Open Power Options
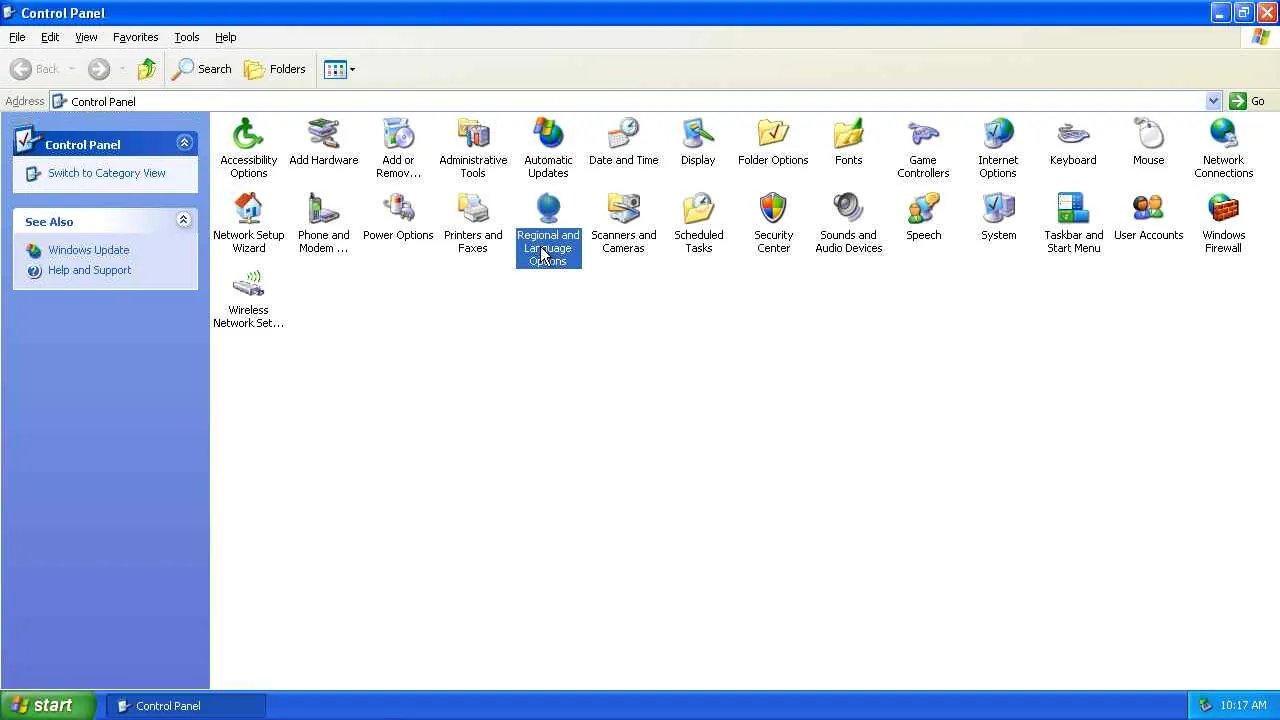This screenshot has height=720, width=1280. pyautogui.click(x=398, y=217)
